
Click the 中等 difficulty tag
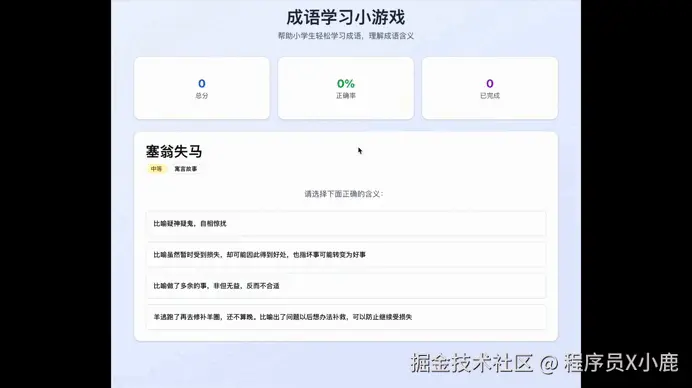click(156, 169)
